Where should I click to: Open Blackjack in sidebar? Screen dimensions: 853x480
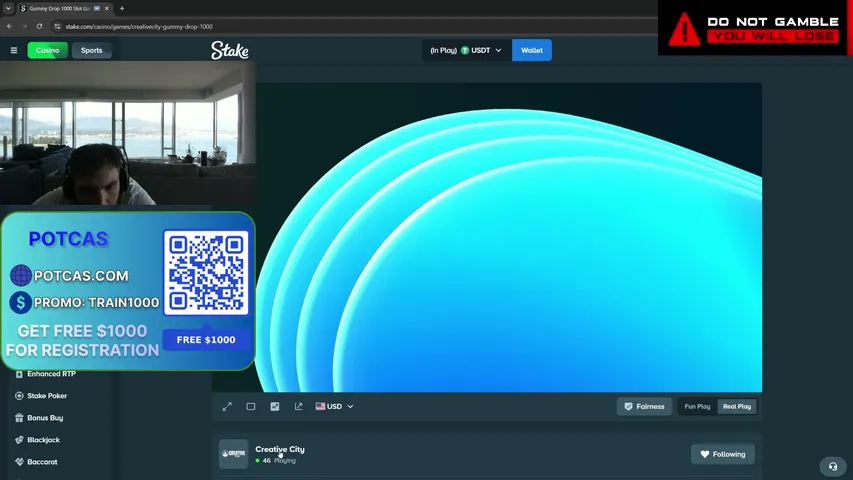click(44, 440)
